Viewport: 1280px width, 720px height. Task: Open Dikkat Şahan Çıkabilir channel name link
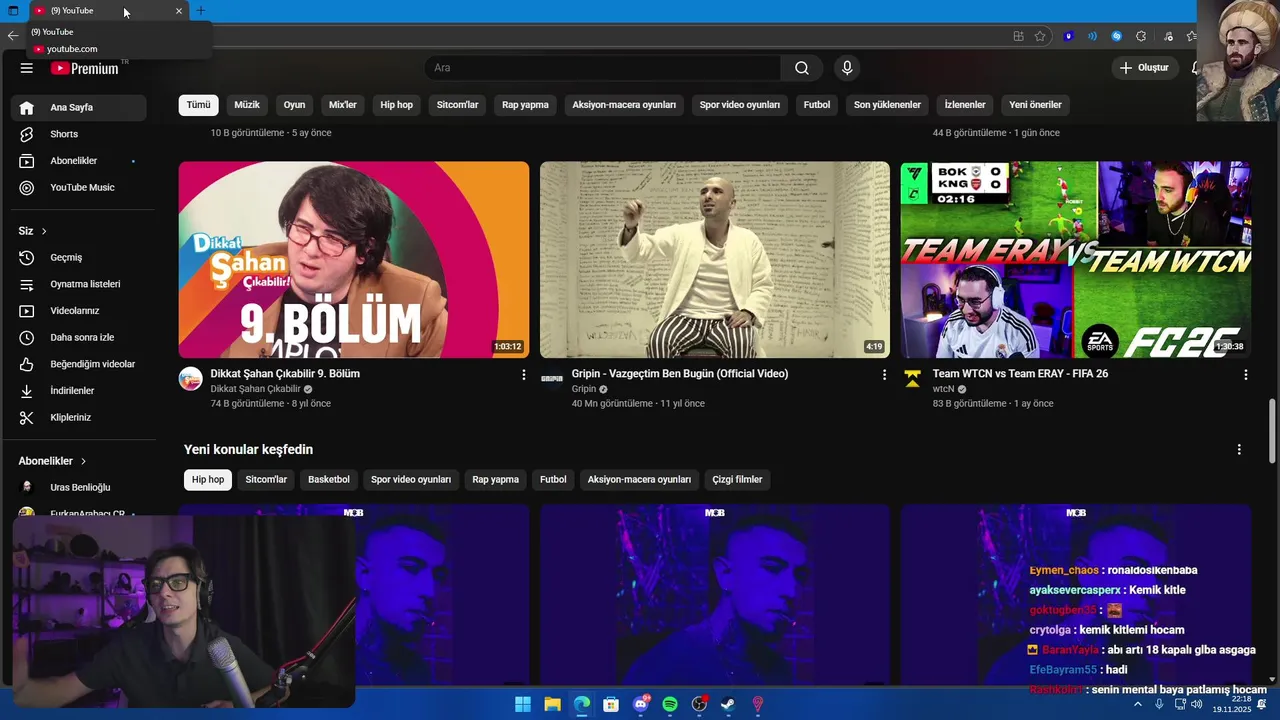point(255,389)
